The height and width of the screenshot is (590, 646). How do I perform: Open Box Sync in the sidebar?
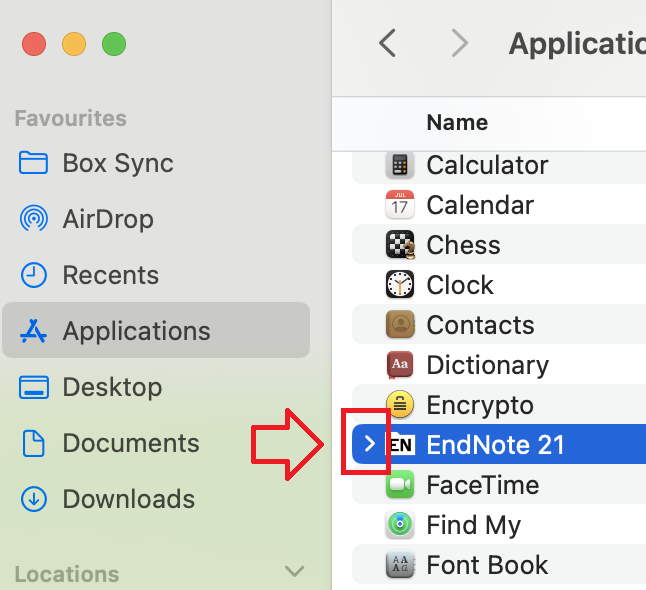pyautogui.click(x=117, y=163)
